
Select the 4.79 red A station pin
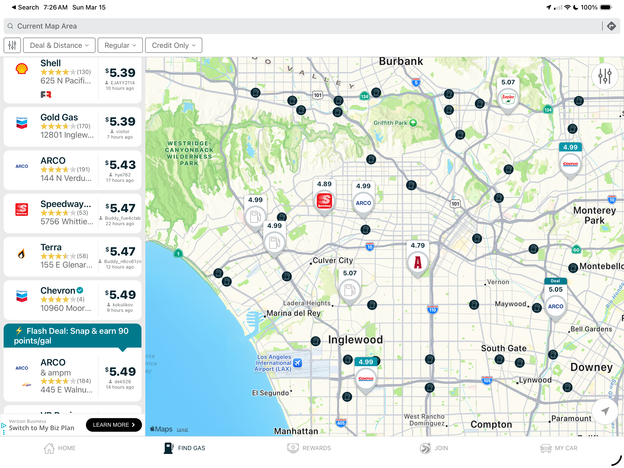point(417,259)
